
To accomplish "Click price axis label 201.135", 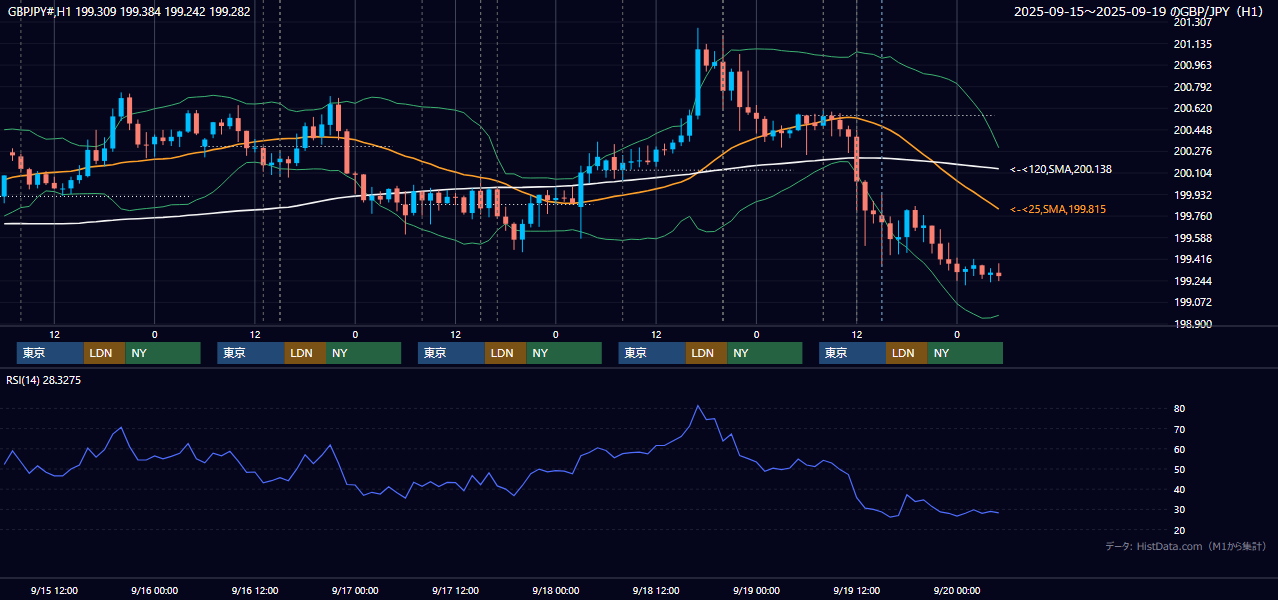I will (x=1193, y=44).
